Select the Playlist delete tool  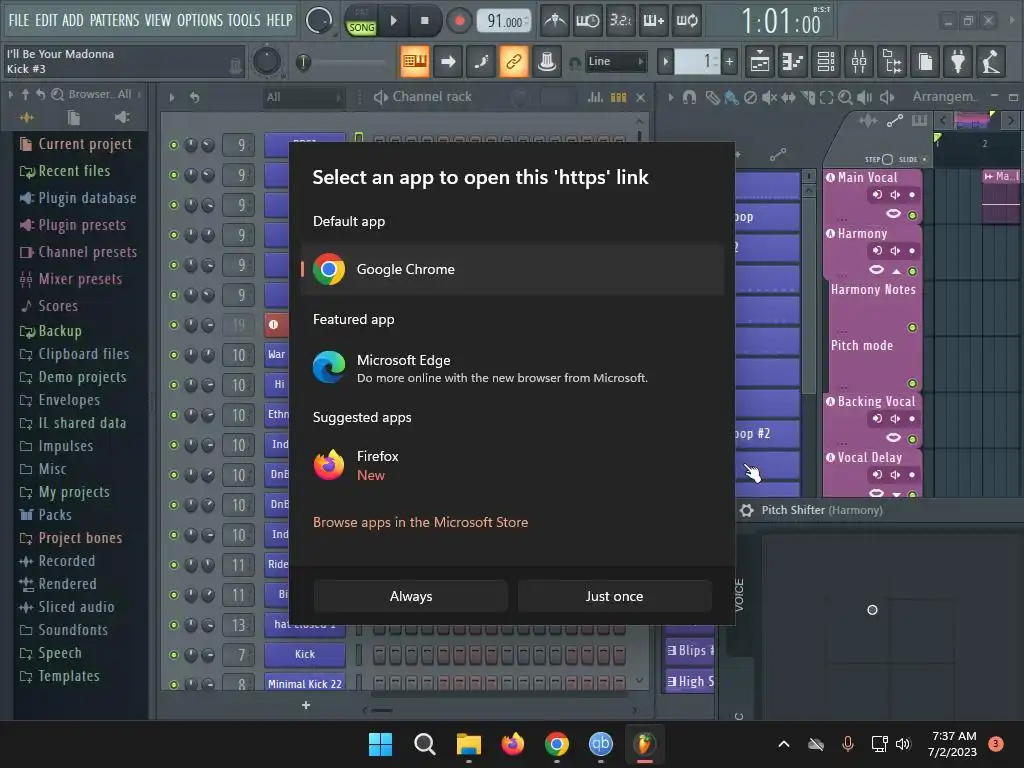(750, 97)
